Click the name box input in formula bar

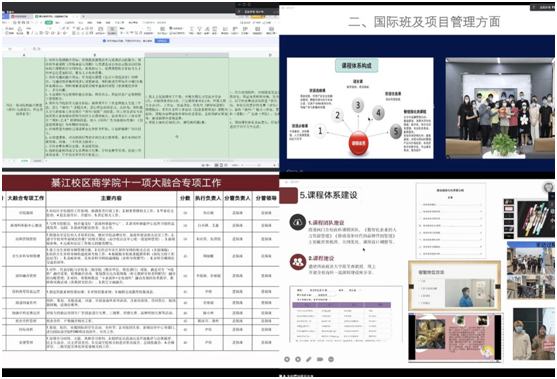coord(16,49)
